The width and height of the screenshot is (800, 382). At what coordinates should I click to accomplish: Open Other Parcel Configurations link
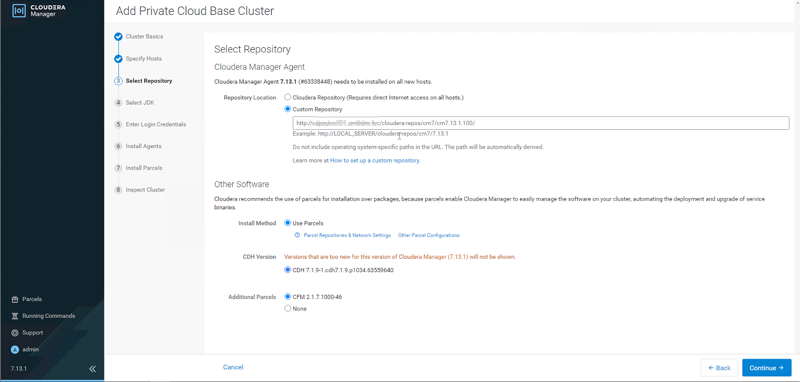point(429,236)
